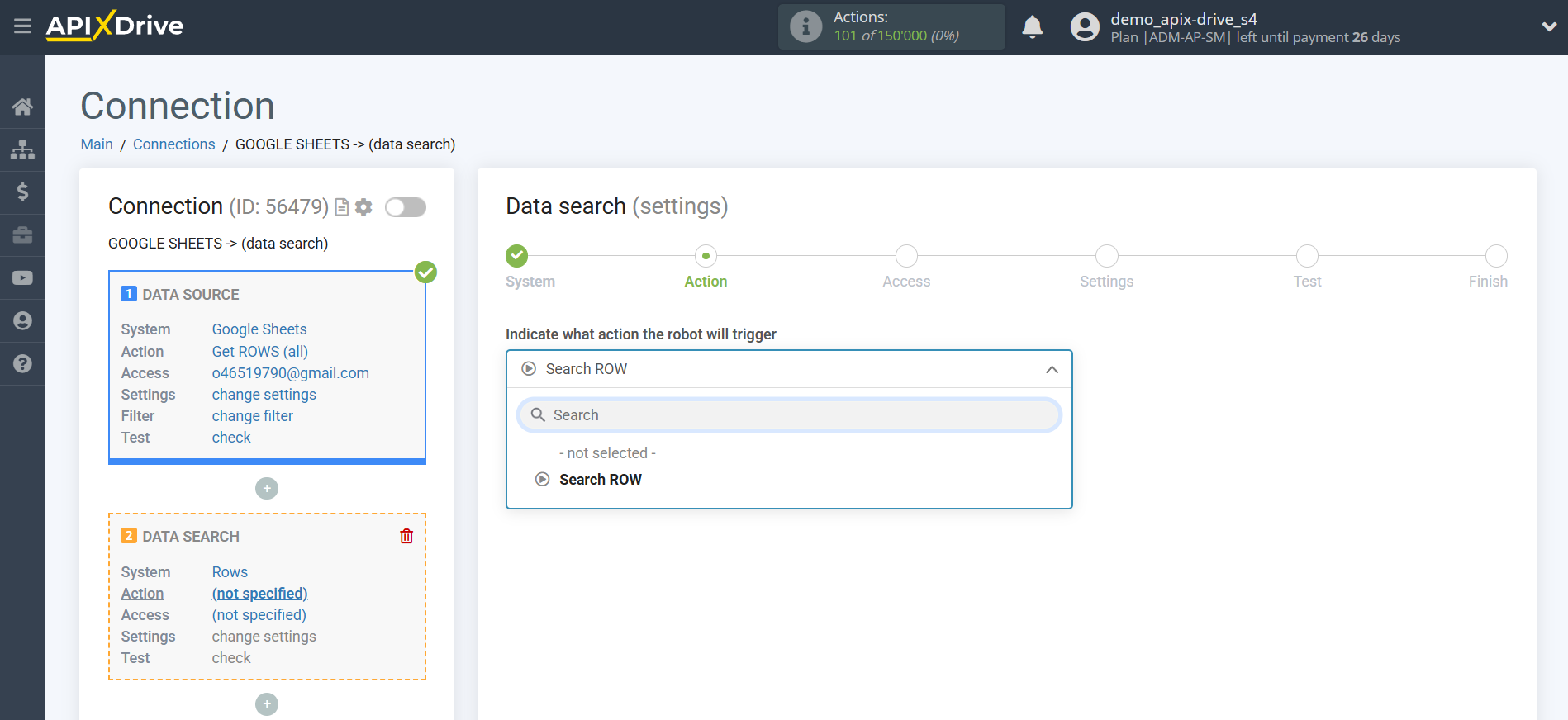Select the Action step in wizard
Viewport: 1568px width, 720px height.
[x=706, y=256]
